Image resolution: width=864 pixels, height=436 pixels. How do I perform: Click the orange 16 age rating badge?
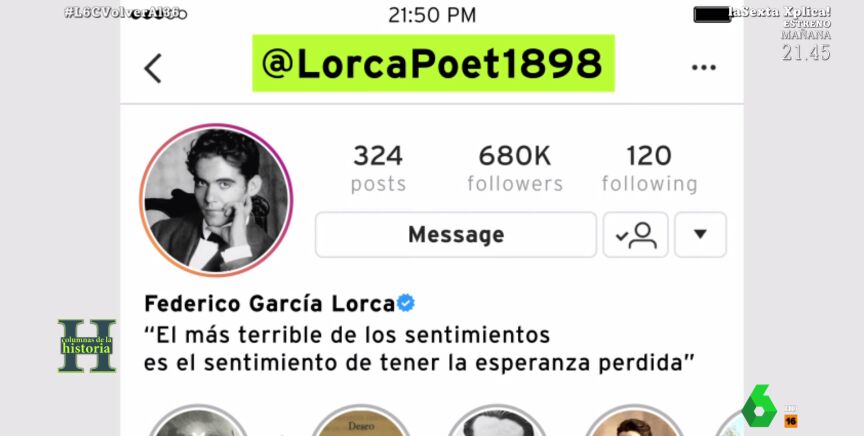791,421
